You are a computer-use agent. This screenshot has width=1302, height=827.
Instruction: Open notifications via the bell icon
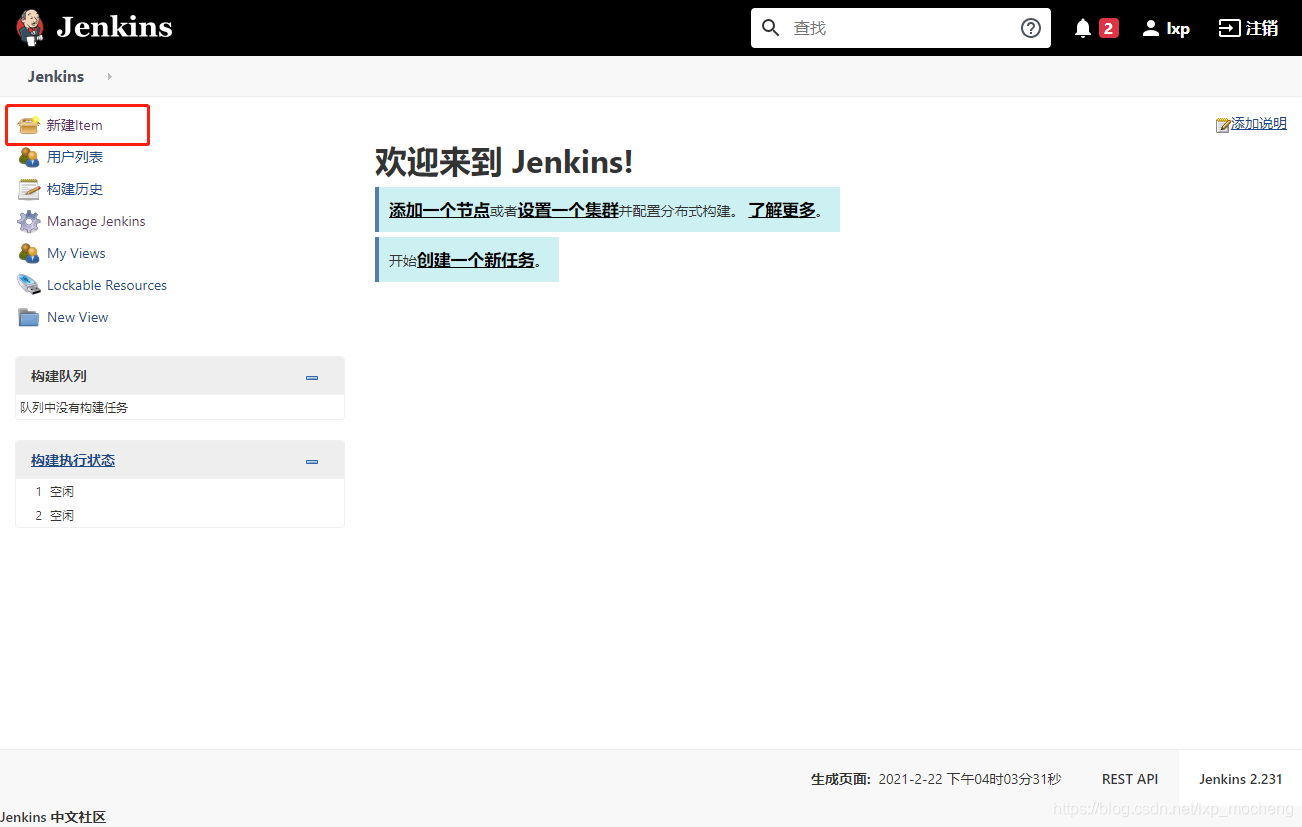[x=1083, y=28]
